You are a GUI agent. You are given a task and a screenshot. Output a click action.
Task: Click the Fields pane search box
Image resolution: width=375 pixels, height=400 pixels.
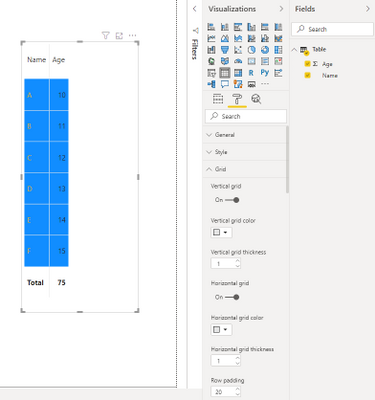332,29
